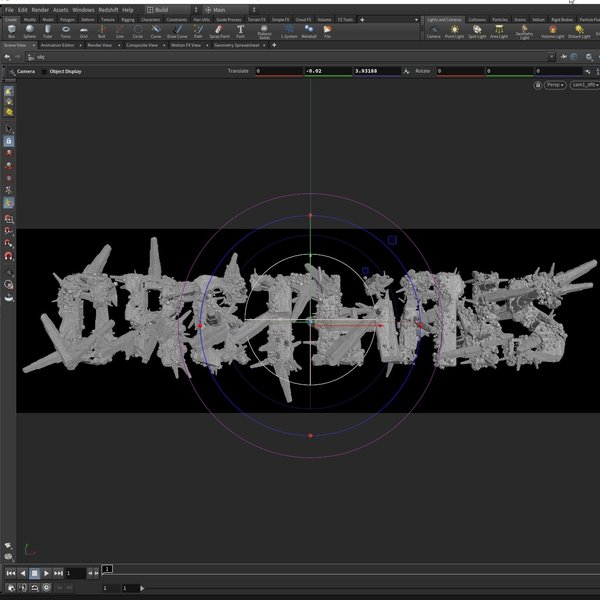Add a Geometry Light
The width and height of the screenshot is (600, 600).
pos(524,32)
